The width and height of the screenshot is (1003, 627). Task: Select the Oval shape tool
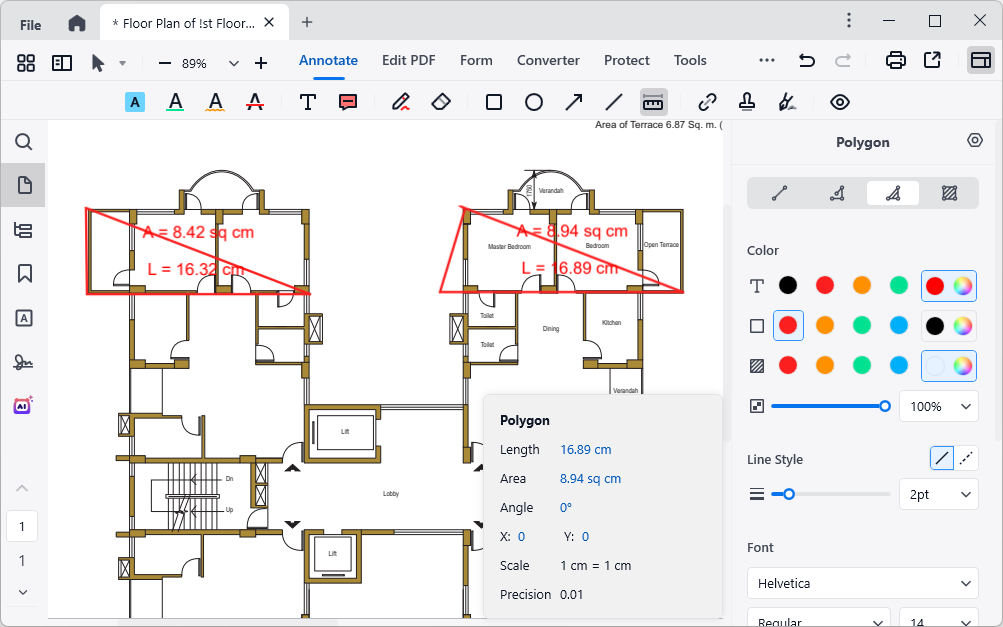(533, 101)
